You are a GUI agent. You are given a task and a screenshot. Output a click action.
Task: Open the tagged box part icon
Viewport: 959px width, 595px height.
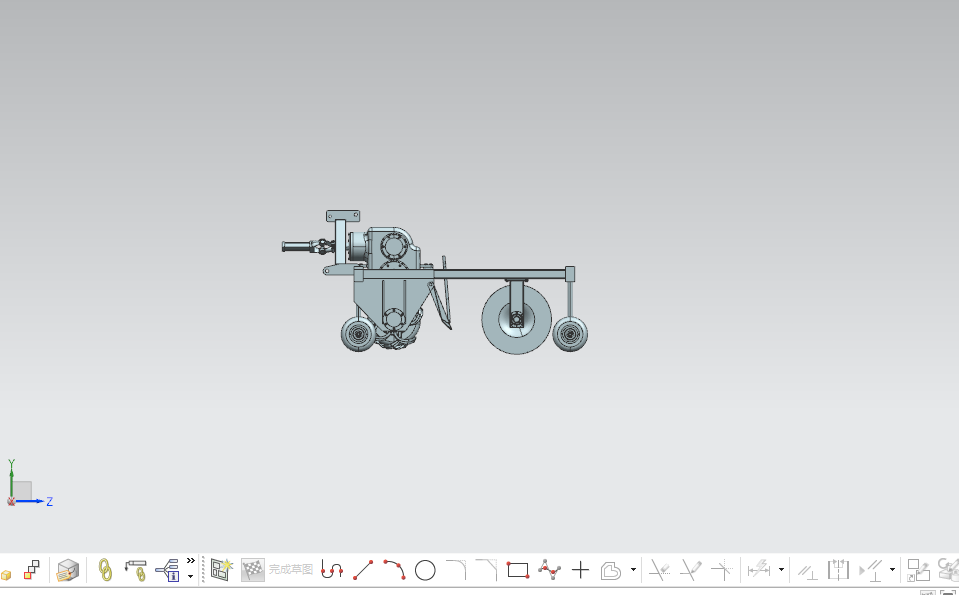pos(68,570)
